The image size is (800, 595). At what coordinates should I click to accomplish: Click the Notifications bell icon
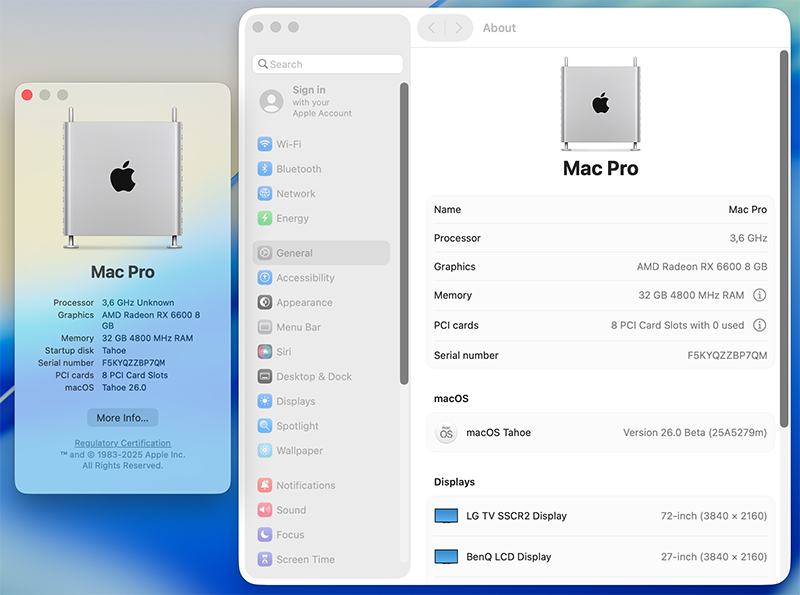(264, 485)
